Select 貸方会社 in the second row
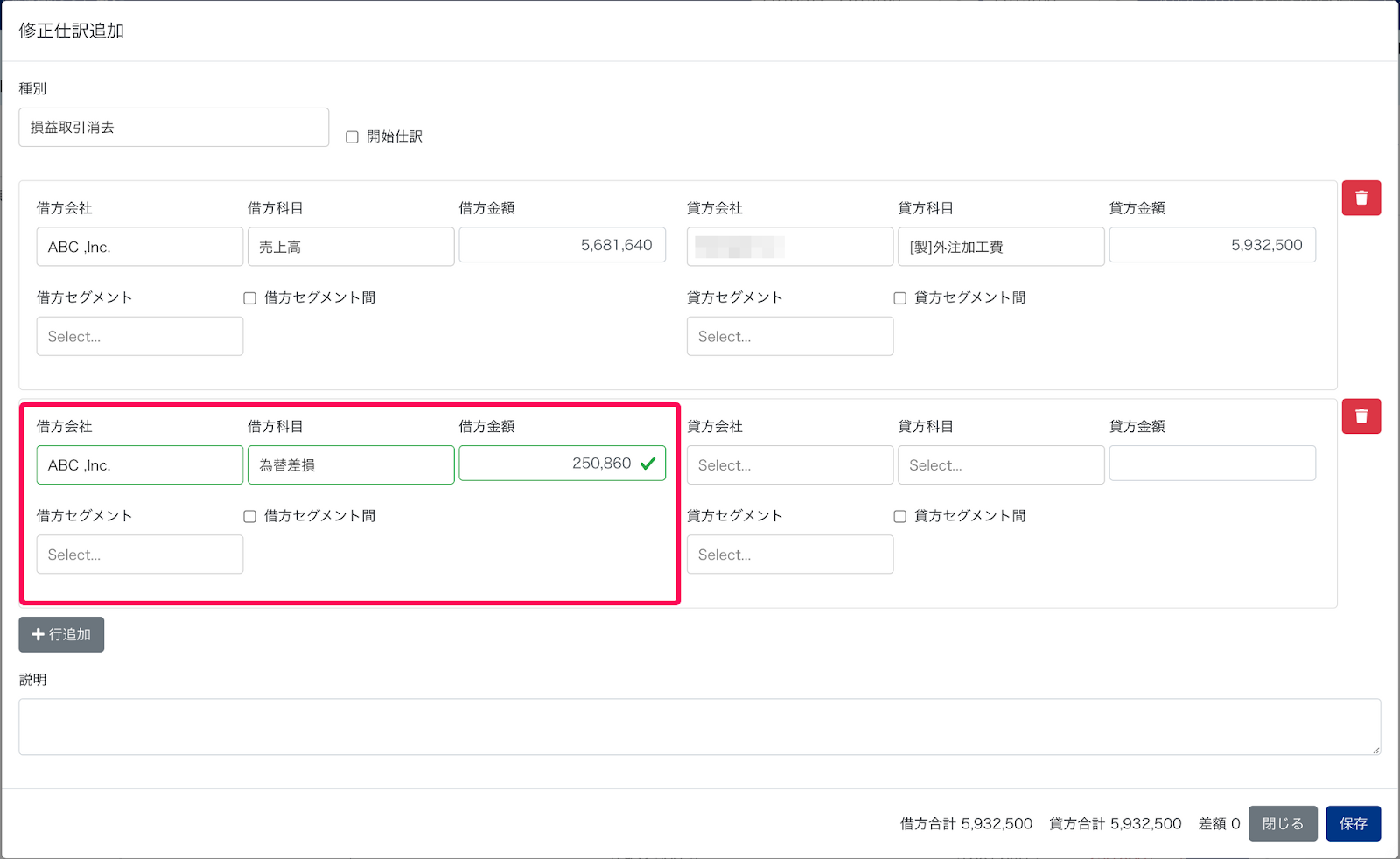 point(789,465)
